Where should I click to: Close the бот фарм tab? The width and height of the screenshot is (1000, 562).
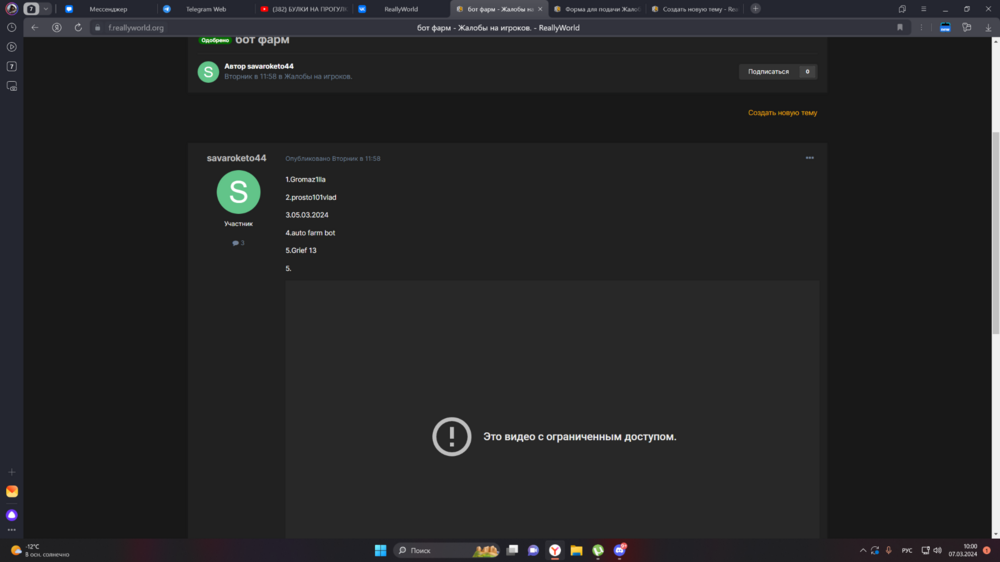click(x=540, y=9)
